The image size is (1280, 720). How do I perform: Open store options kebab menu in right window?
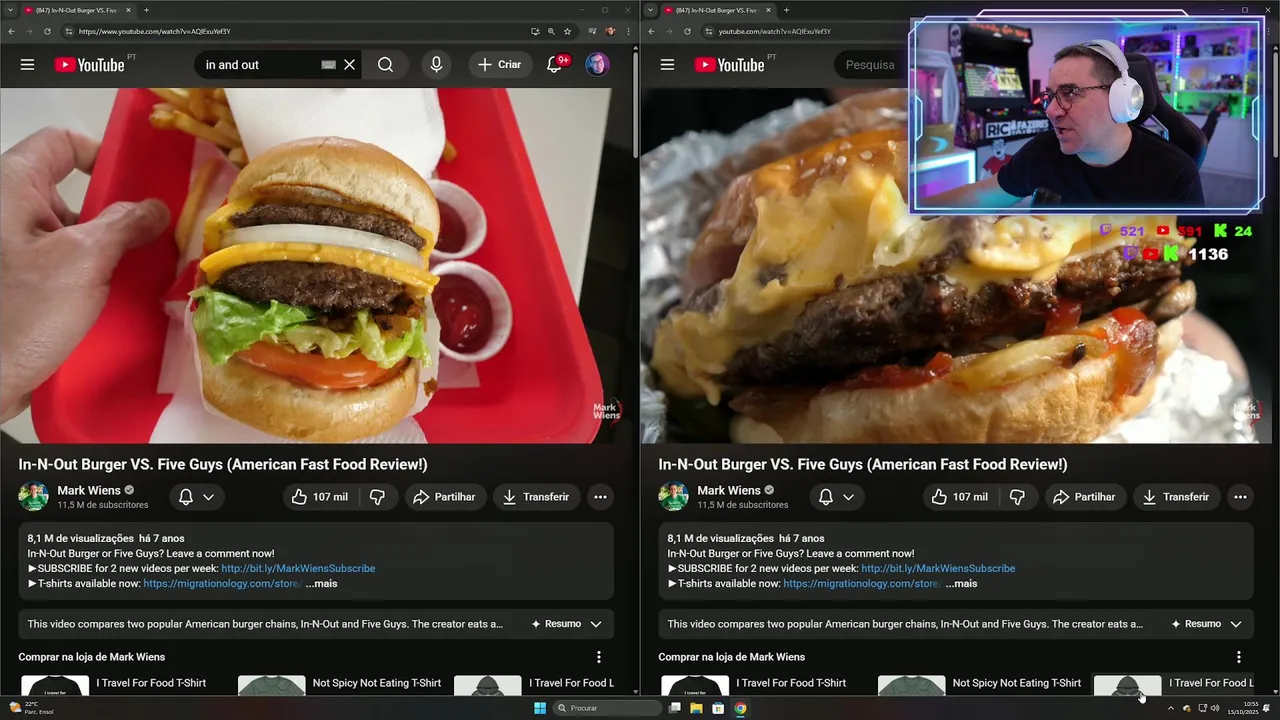point(1239,657)
